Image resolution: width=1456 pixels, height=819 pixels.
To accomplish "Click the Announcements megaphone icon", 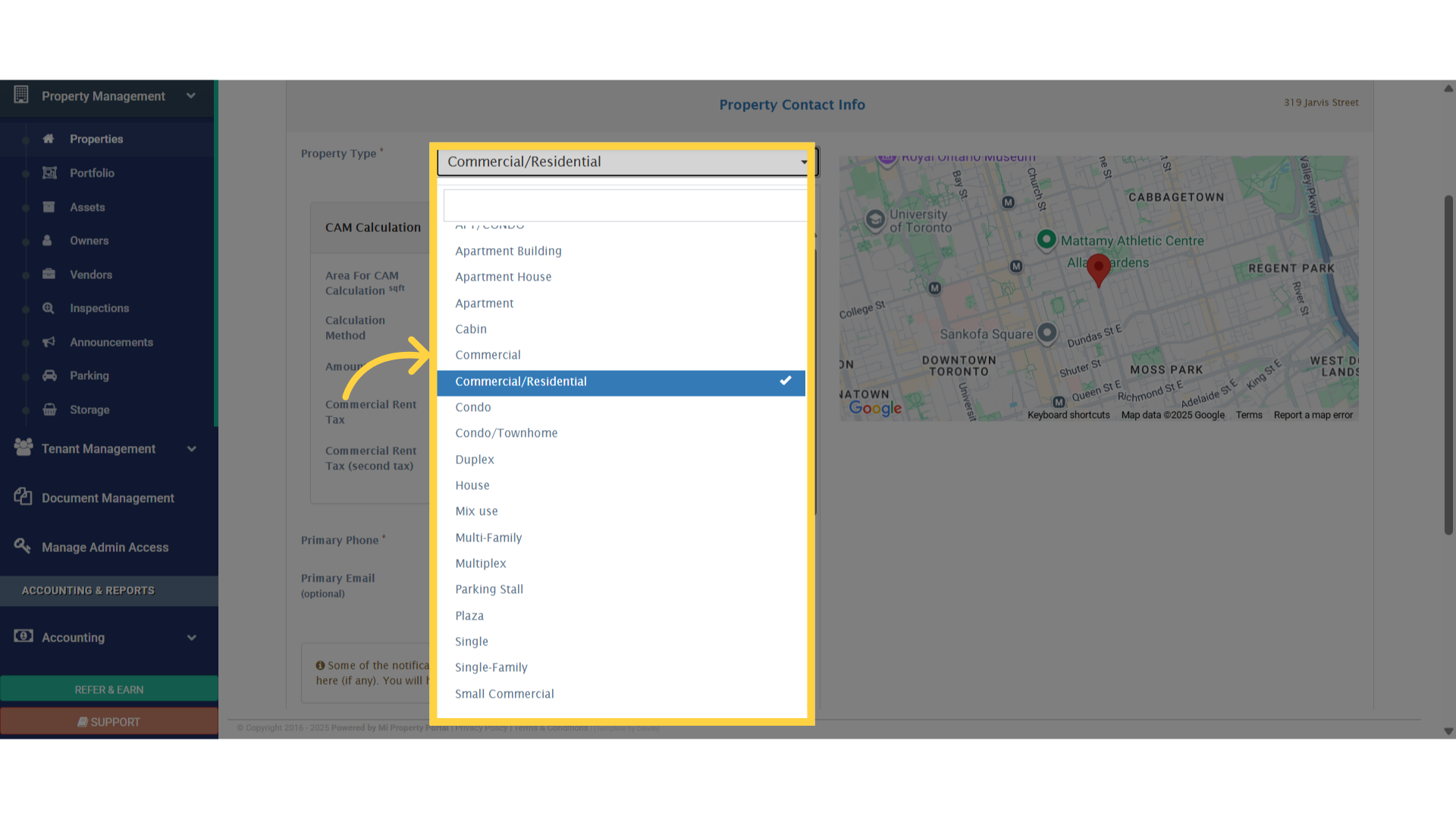I will (49, 342).
